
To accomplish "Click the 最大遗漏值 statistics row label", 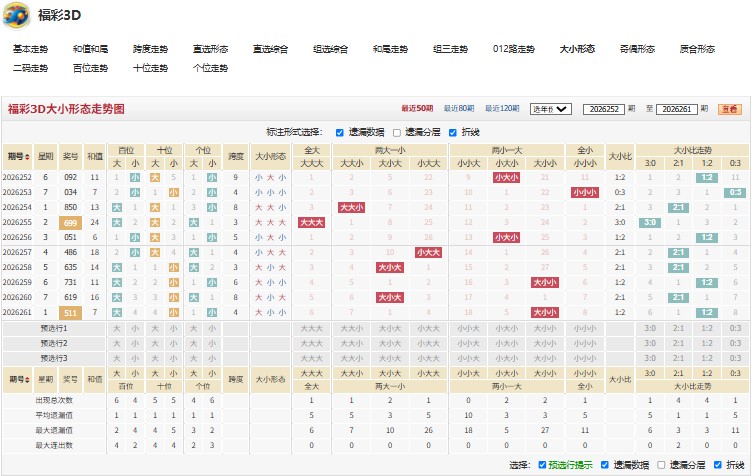I will click(x=54, y=430).
